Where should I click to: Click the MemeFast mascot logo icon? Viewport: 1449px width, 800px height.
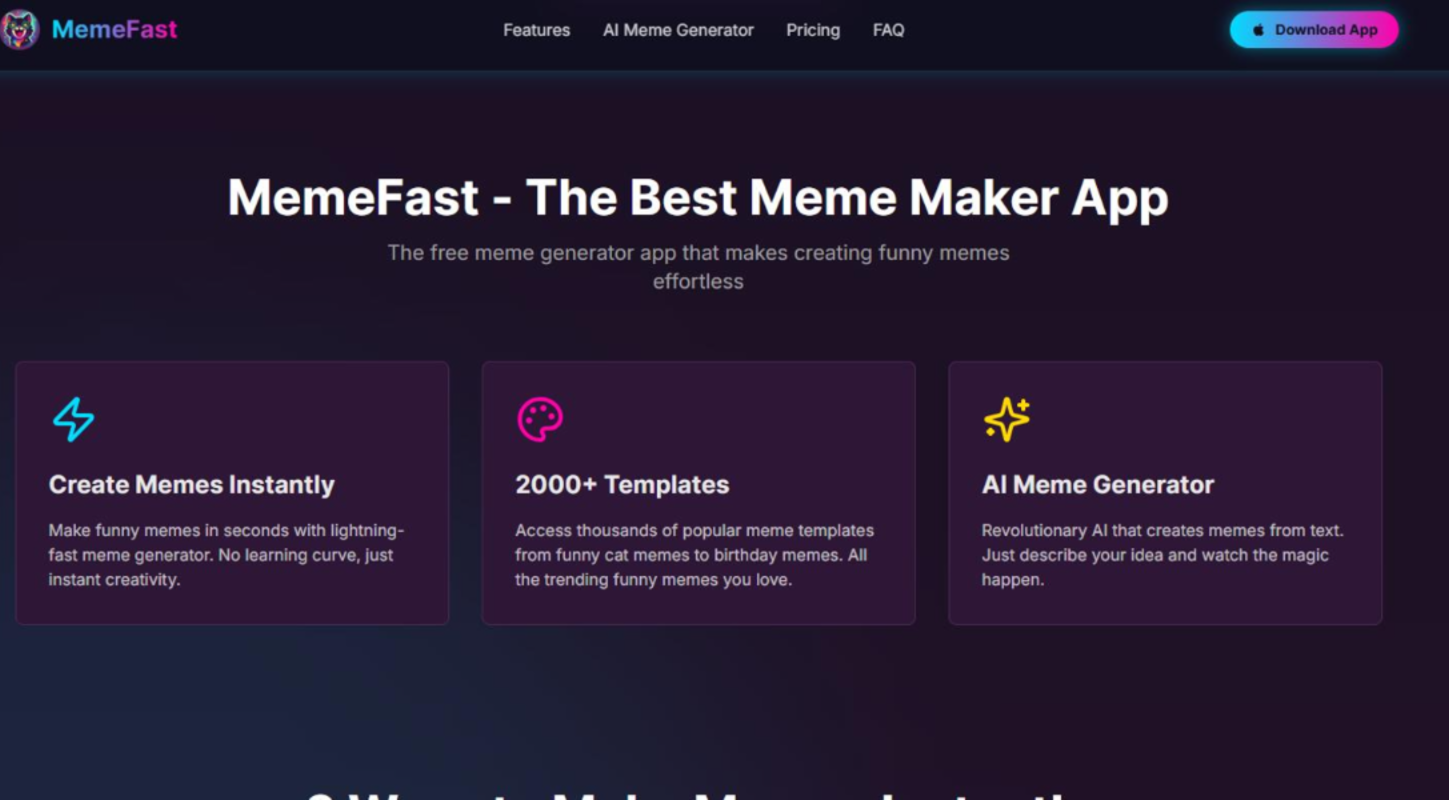(x=19, y=30)
